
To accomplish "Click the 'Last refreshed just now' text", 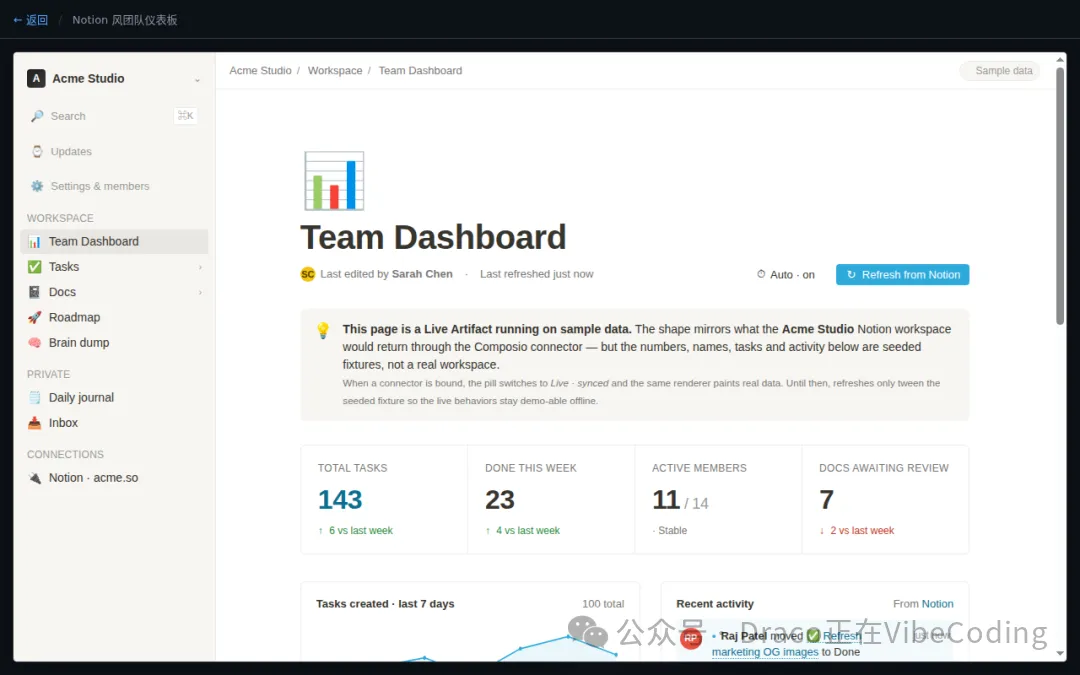I will tap(537, 274).
